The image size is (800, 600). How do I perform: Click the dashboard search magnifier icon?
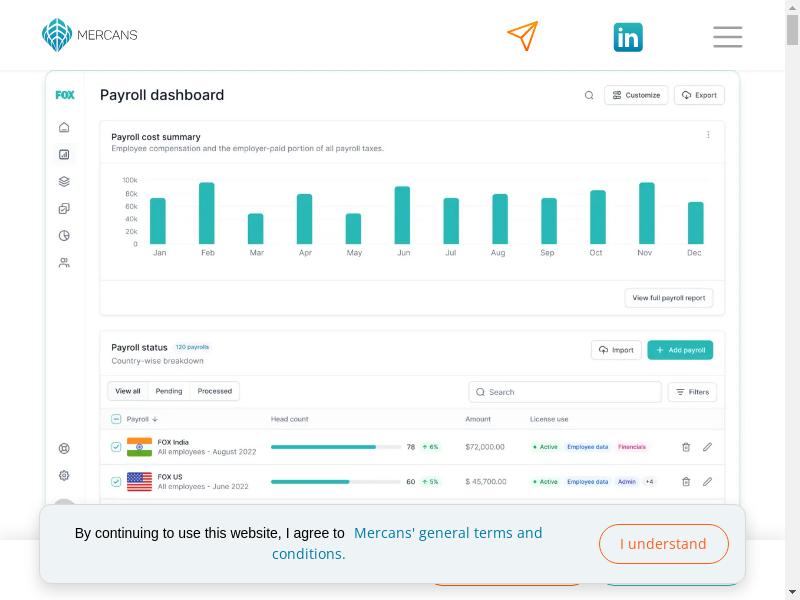pyautogui.click(x=589, y=96)
